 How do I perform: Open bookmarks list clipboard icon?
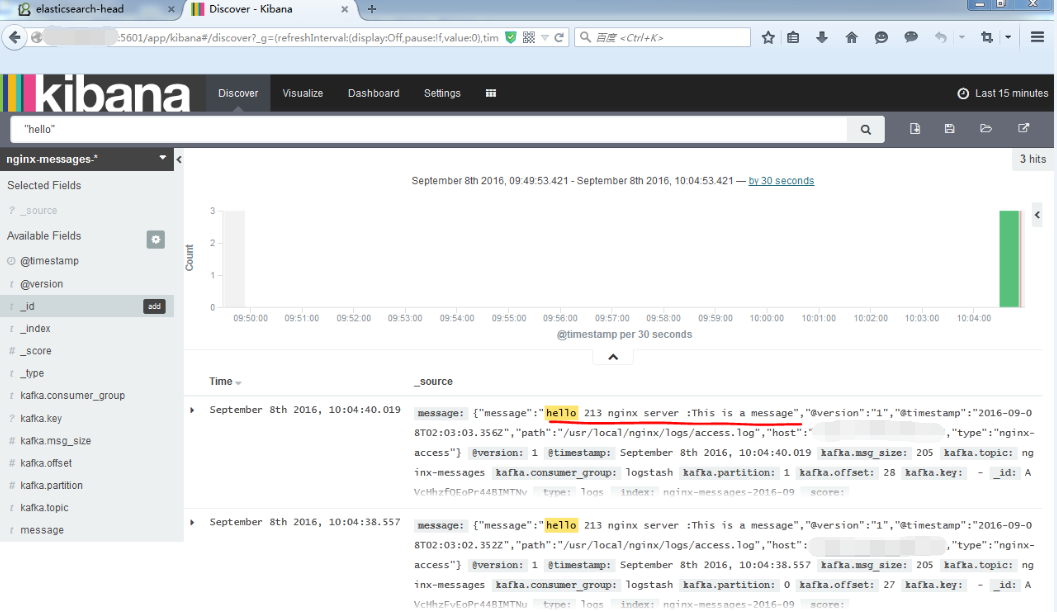(793, 38)
